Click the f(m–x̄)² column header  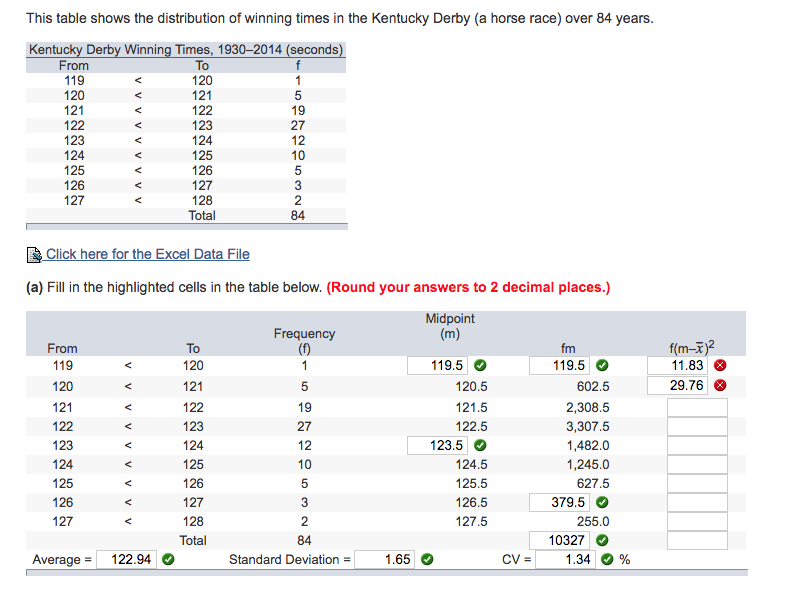coord(692,347)
